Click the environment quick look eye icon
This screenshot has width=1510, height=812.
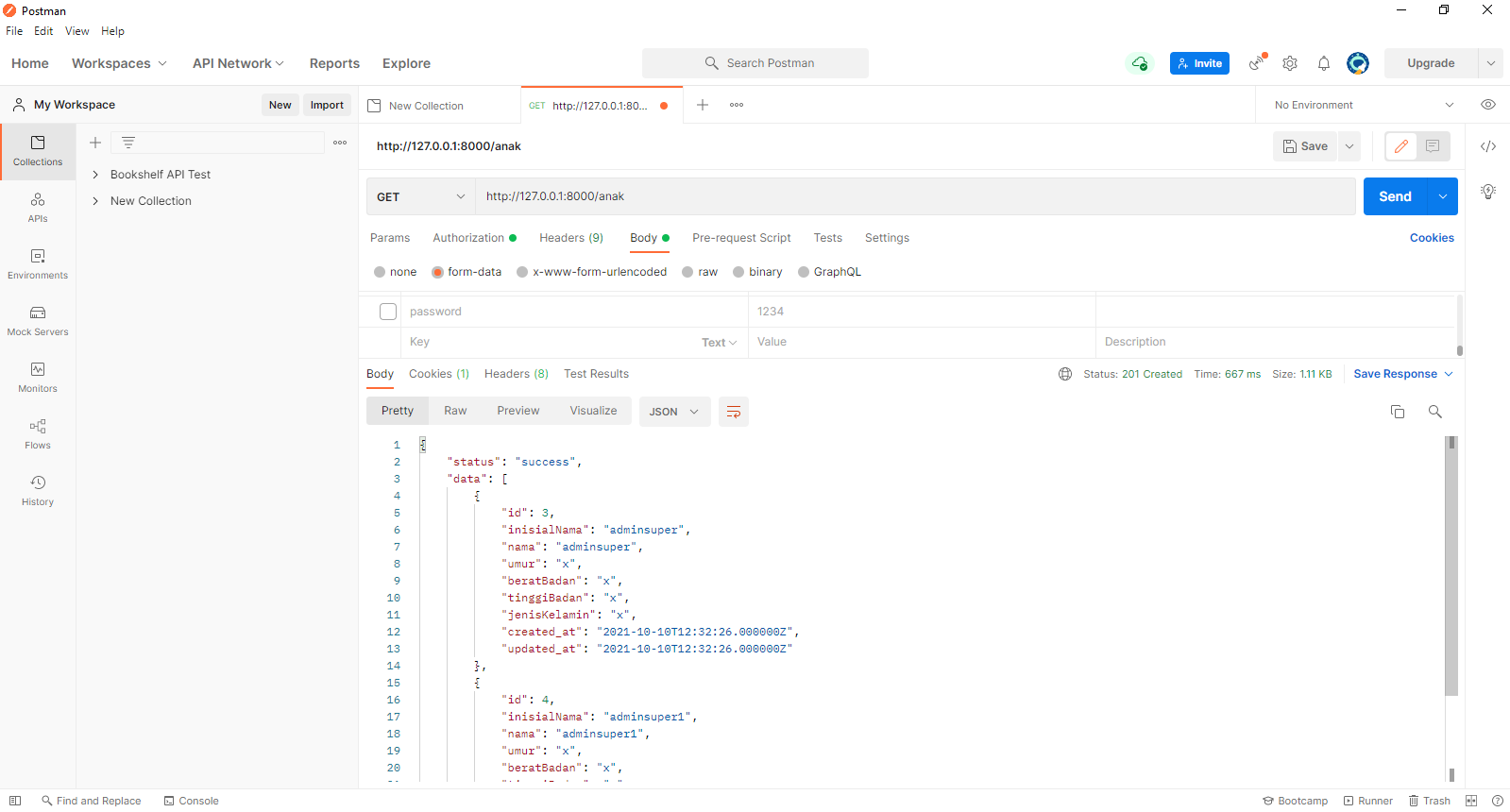click(x=1488, y=105)
